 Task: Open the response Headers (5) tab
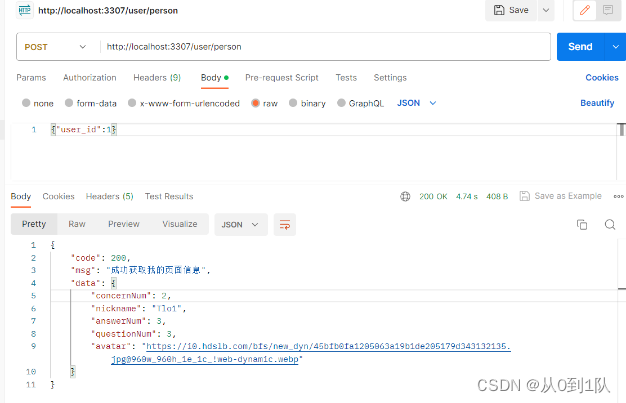point(109,196)
